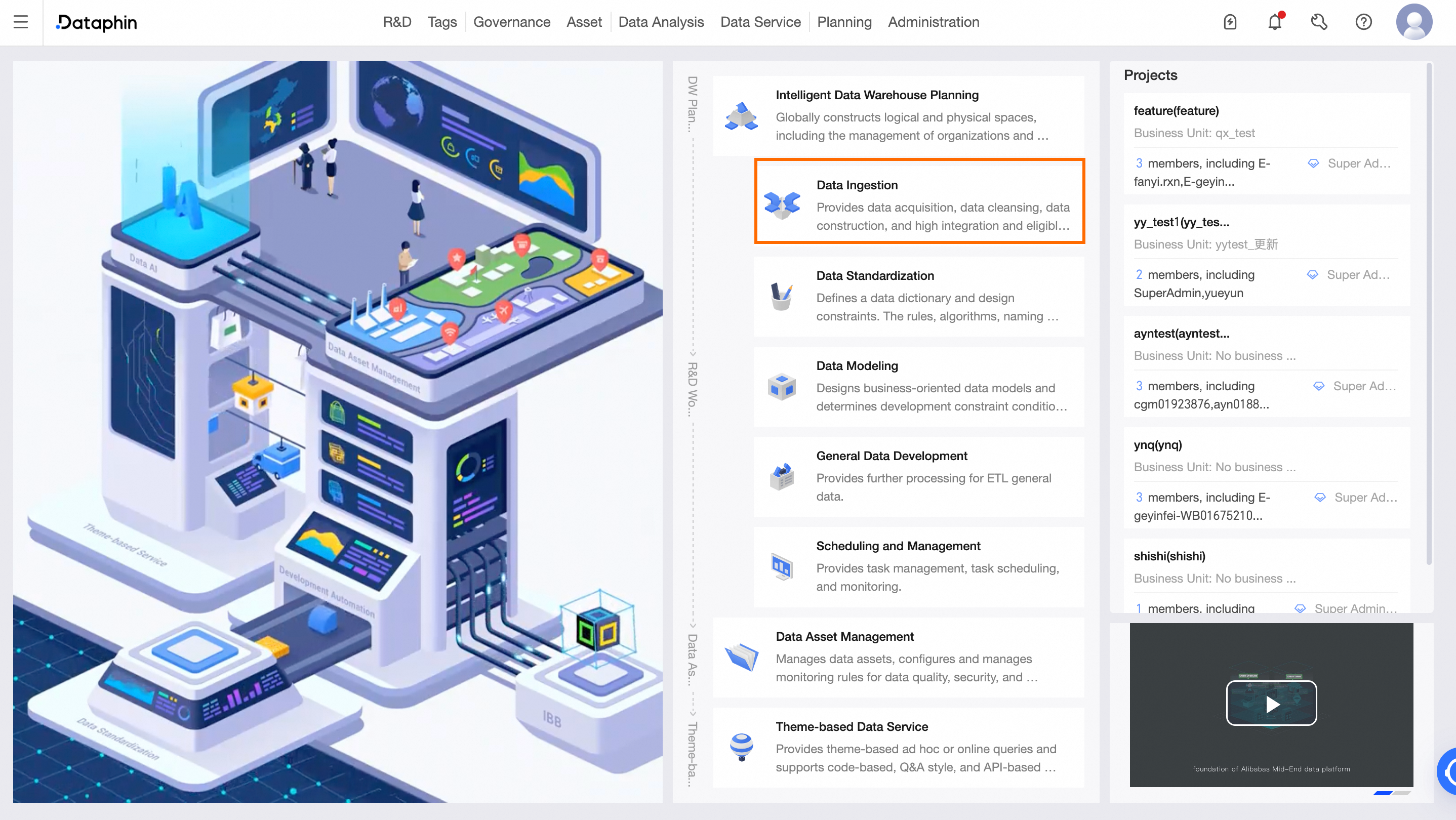Click the lightning quick-access icon
1456x820 pixels.
coord(1230,22)
